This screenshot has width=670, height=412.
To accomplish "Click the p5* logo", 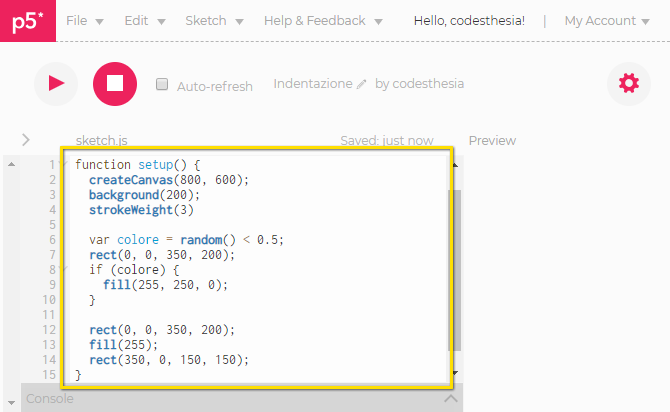I will click(27, 21).
